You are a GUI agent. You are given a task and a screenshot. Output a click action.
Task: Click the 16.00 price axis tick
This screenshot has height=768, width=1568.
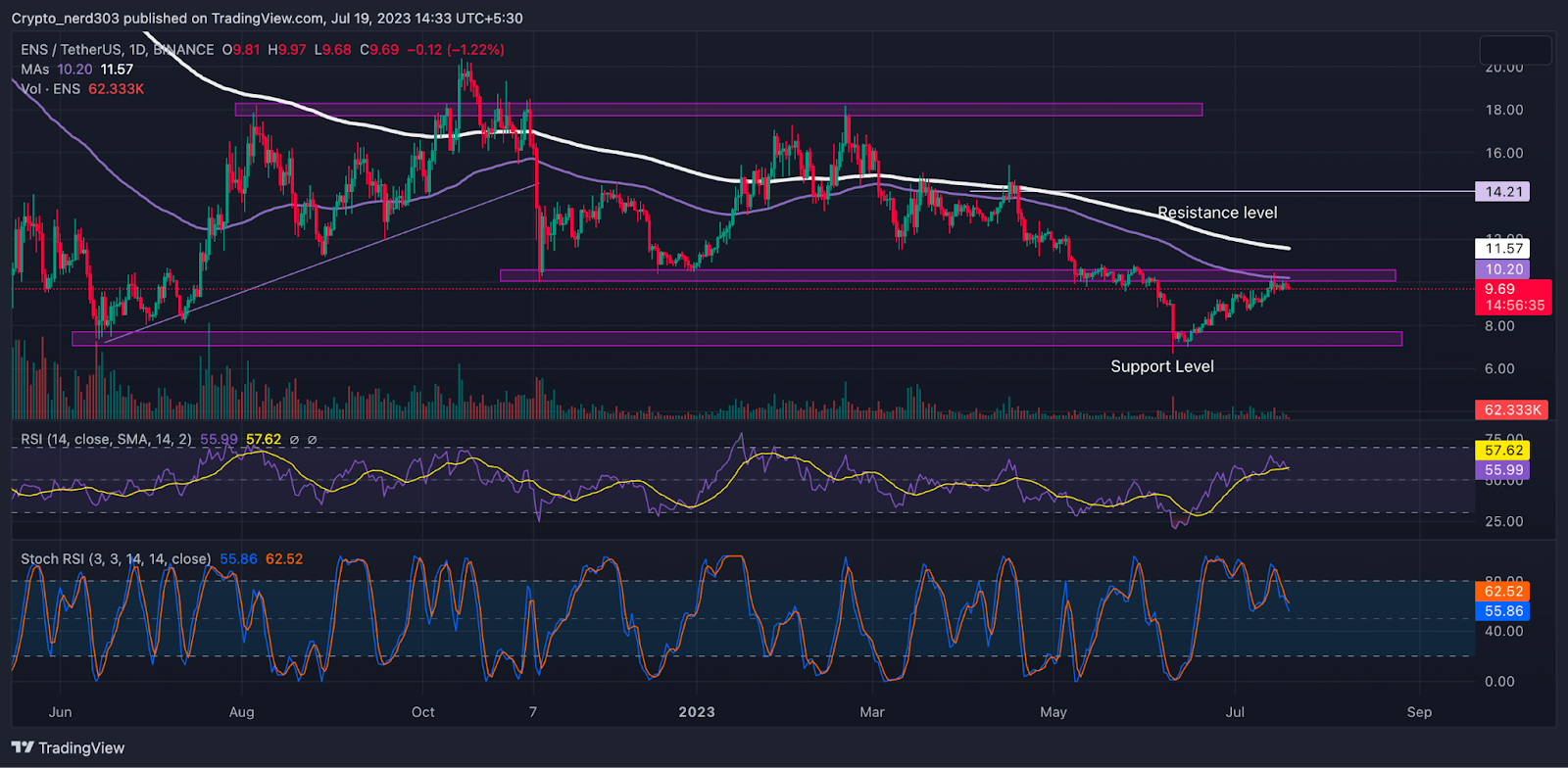(1504, 153)
